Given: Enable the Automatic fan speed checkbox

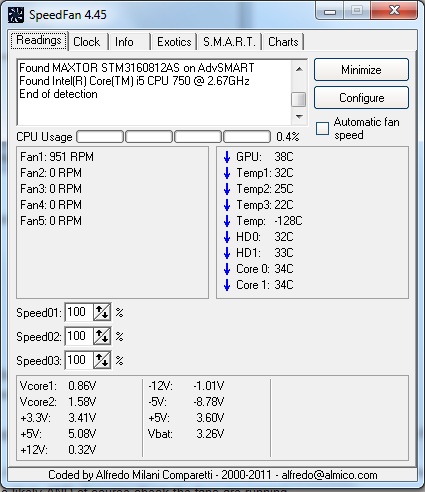Looking at the screenshot, I should point(322,128).
